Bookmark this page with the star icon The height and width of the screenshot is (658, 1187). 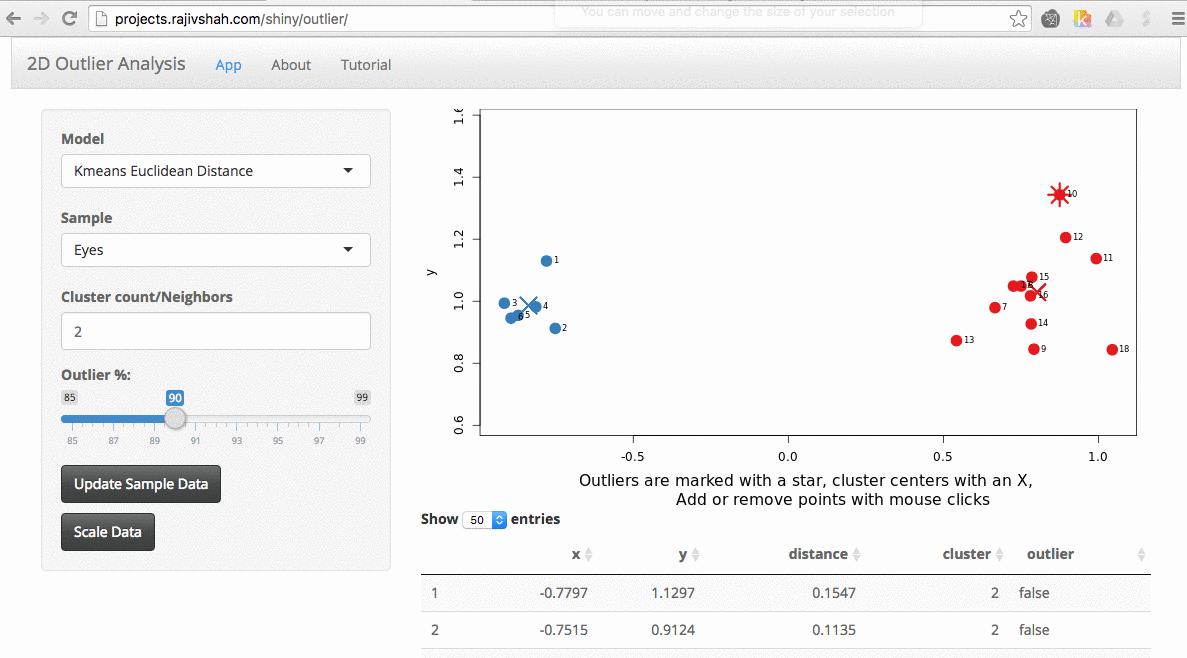pyautogui.click(x=1018, y=18)
